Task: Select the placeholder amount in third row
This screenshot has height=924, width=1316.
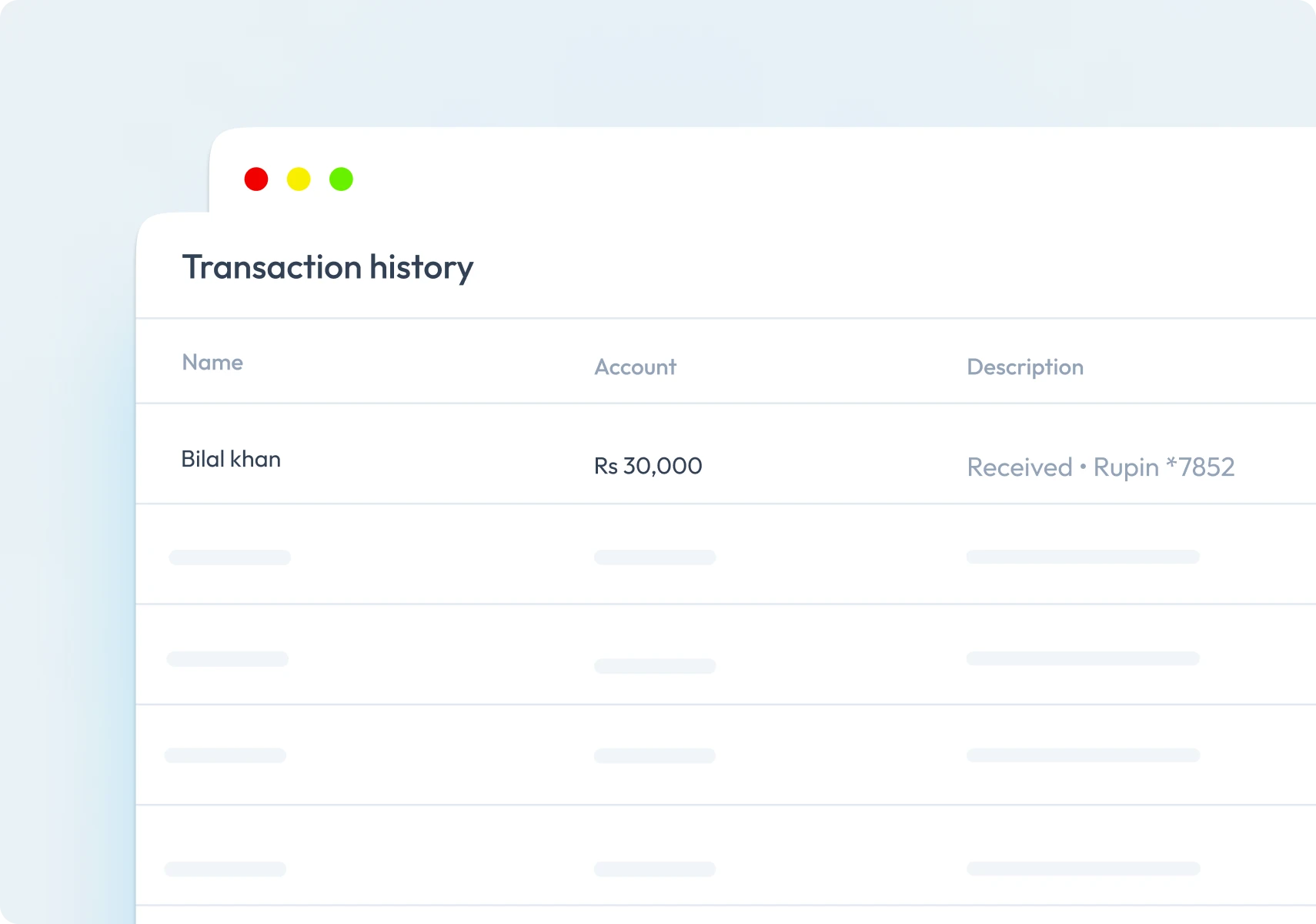Action: (655, 666)
